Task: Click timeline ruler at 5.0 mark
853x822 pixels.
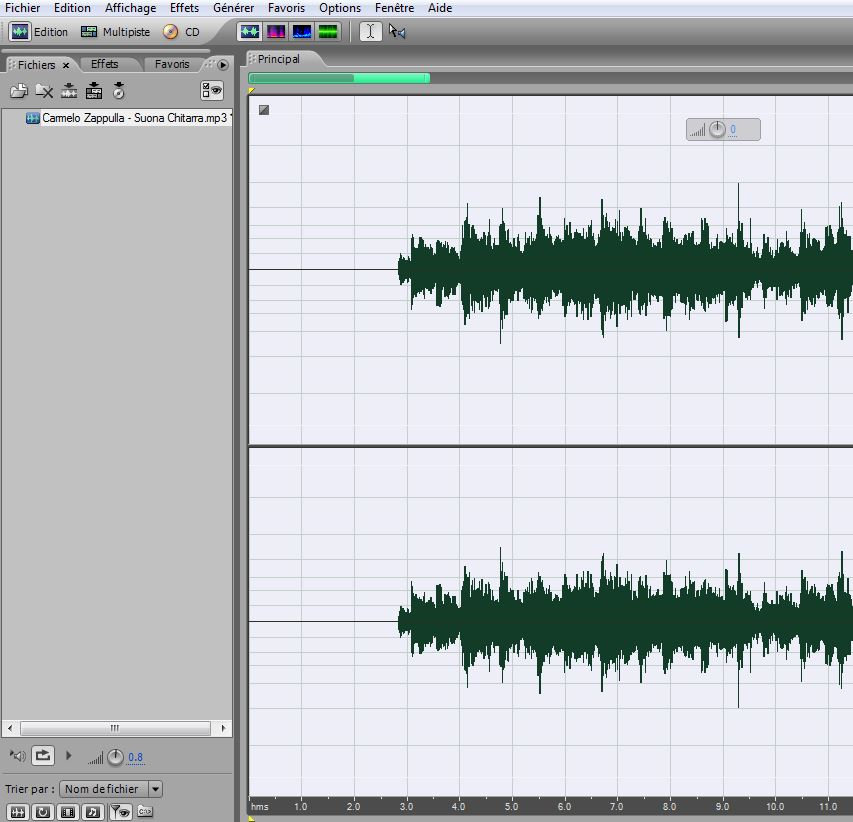Action: pyautogui.click(x=511, y=806)
